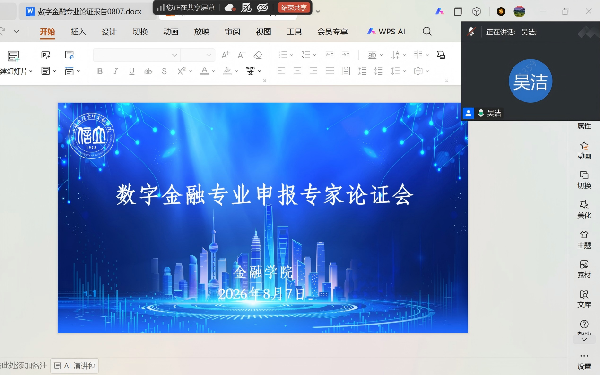Open the font name dropdown
The height and width of the screenshot is (375, 600).
click(x=137, y=55)
